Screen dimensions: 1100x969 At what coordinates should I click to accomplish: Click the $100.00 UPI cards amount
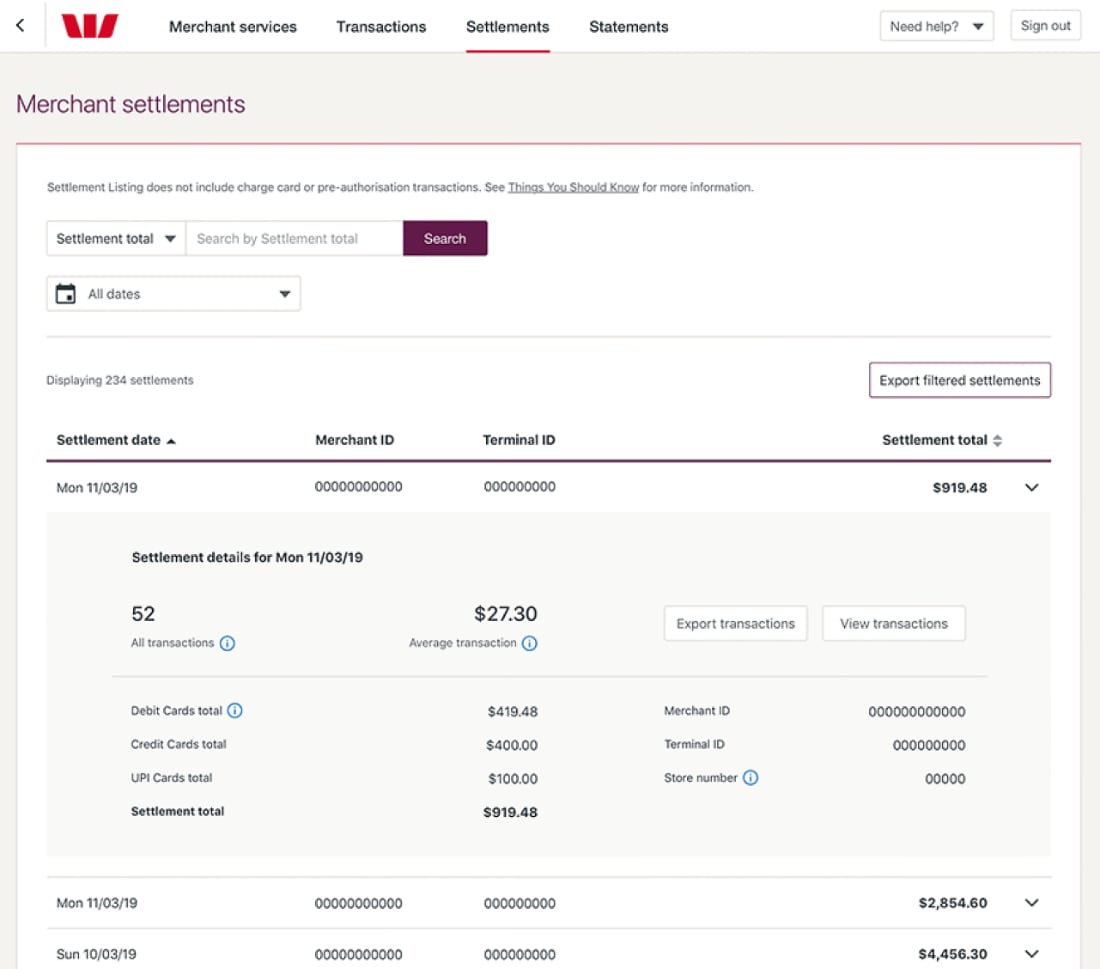tap(513, 779)
